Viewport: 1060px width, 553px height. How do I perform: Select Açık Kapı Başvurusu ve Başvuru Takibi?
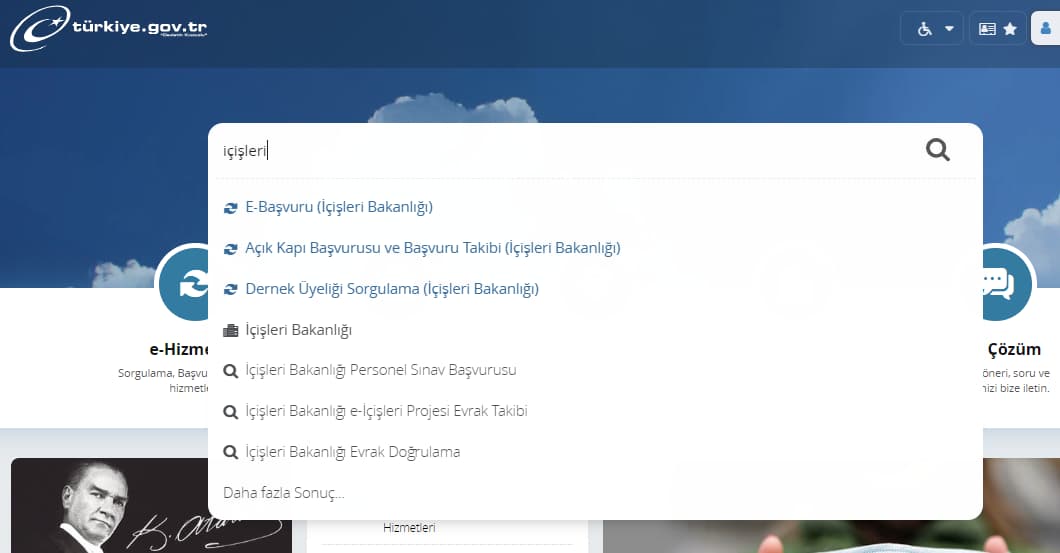pyautogui.click(x=433, y=248)
